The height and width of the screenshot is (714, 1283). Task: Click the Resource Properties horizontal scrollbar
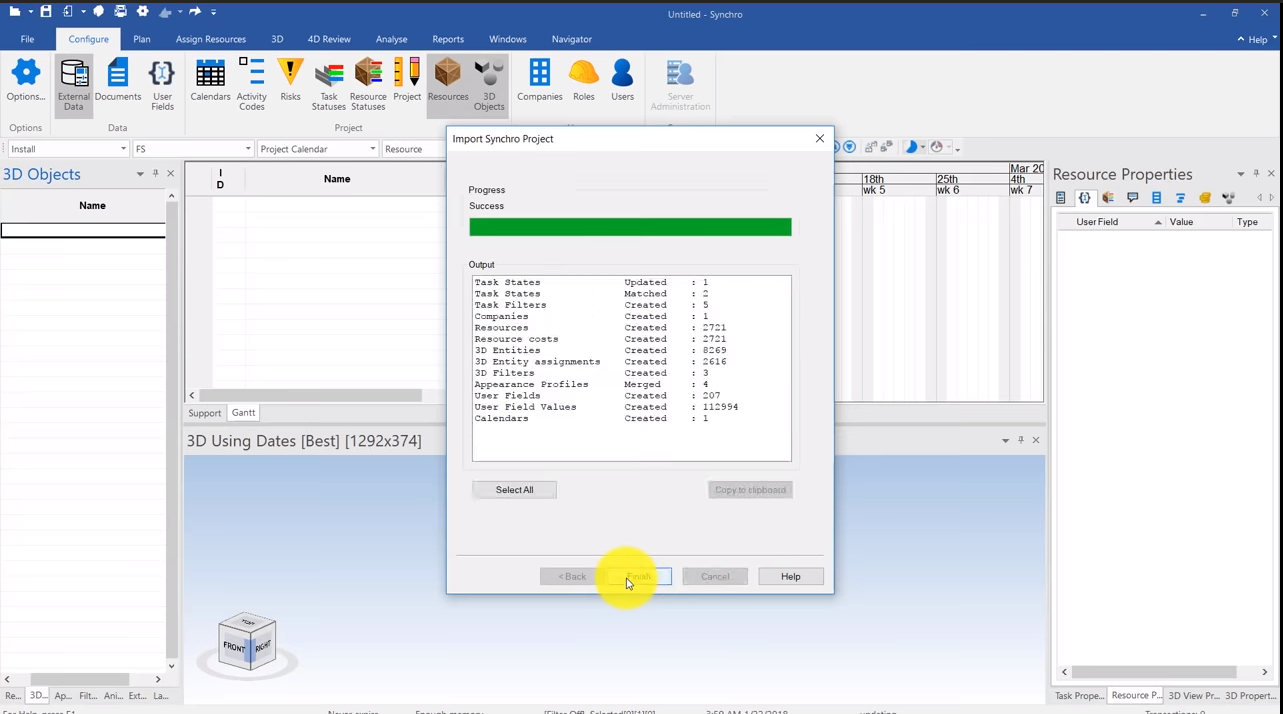(1155, 672)
